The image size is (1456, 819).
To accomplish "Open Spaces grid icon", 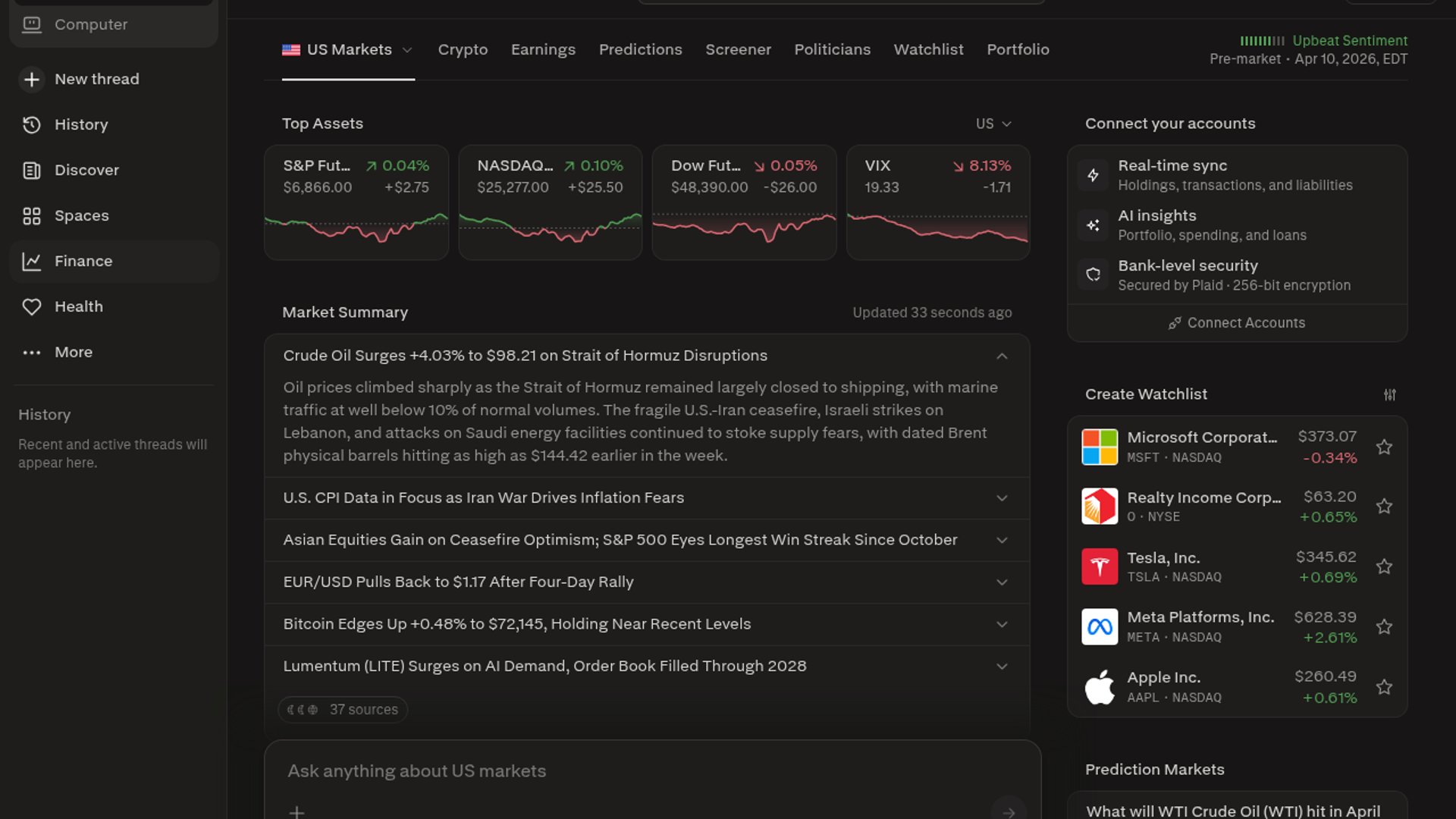I will (x=31, y=216).
